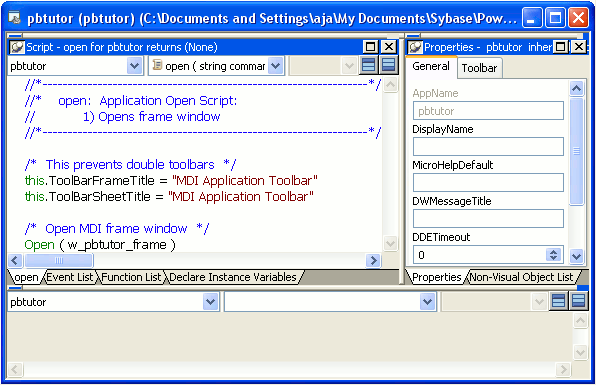
Task: Click the first view toggle icon in the lower pane toolbar
Action: coord(558,302)
